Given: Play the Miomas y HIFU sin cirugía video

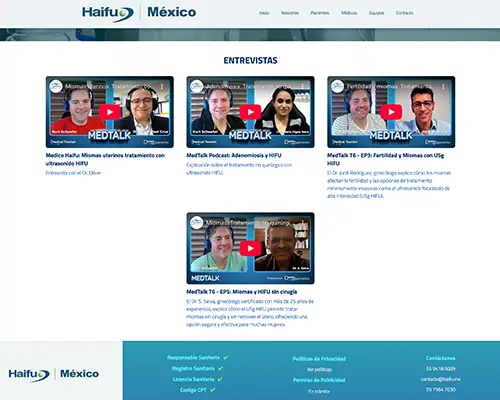Looking at the screenshot, I should click(x=250, y=248).
